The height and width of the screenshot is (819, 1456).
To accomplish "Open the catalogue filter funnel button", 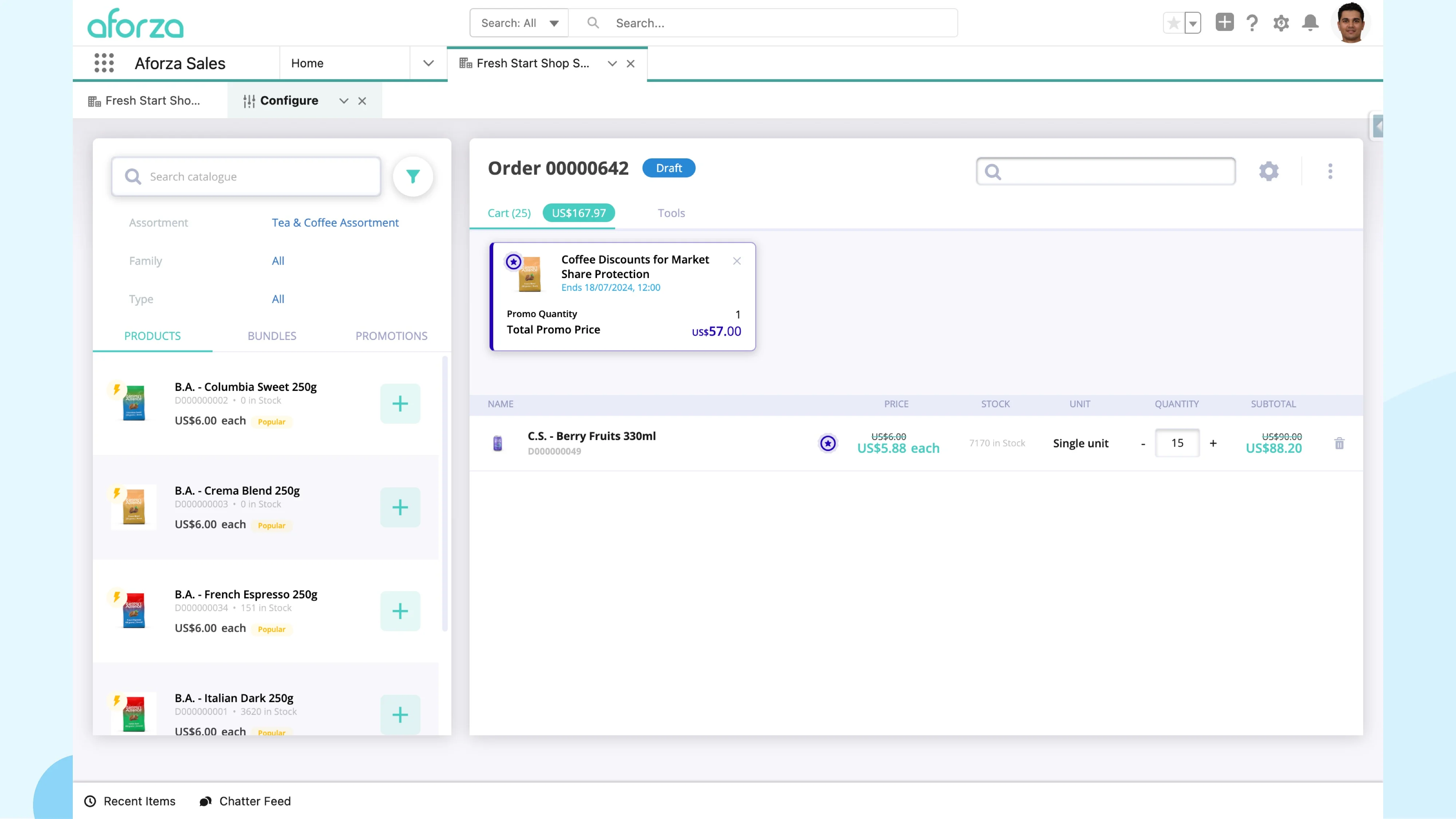I will coord(413,177).
